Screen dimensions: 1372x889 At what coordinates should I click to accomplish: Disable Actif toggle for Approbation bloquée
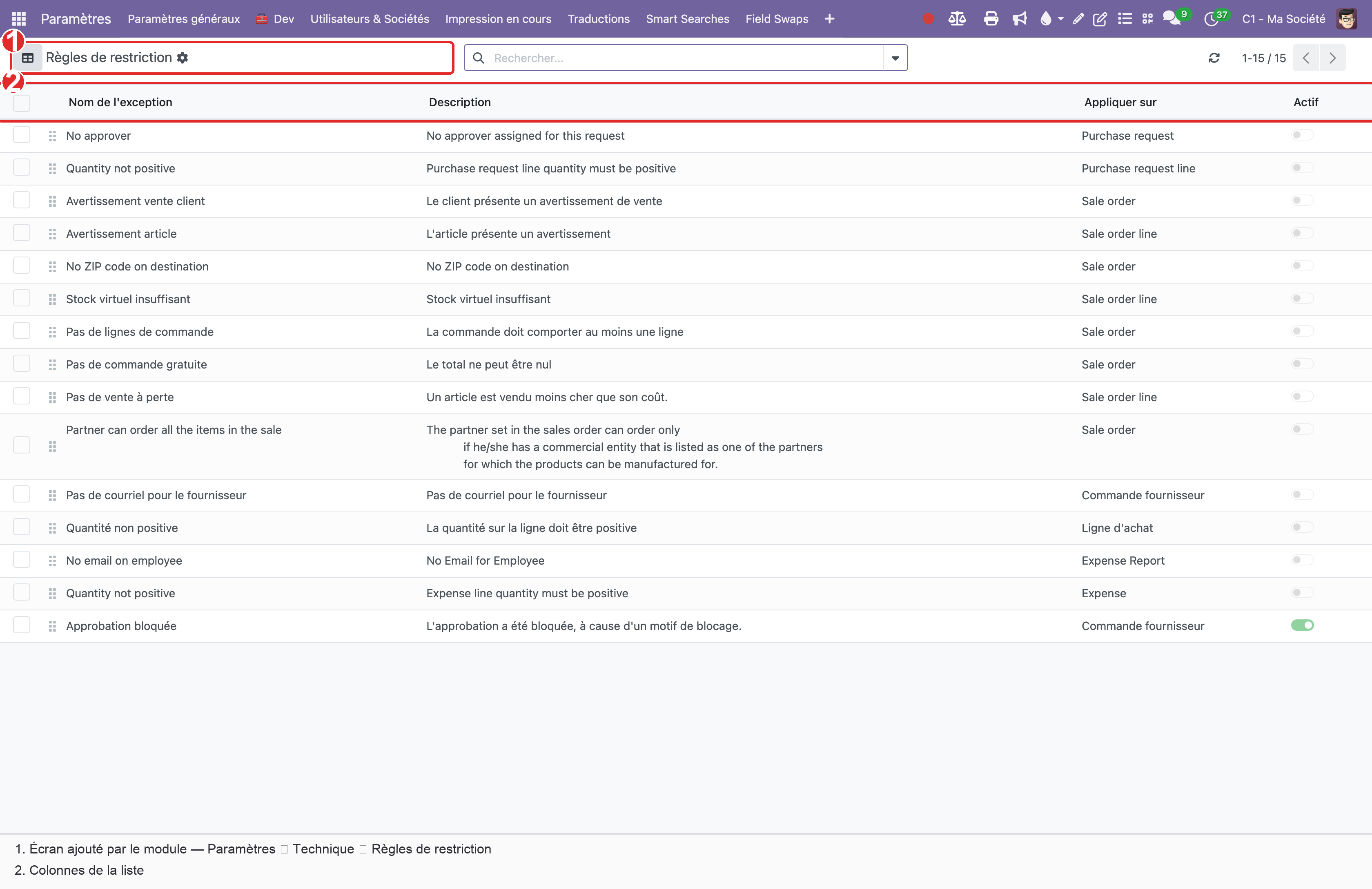pyautogui.click(x=1302, y=625)
